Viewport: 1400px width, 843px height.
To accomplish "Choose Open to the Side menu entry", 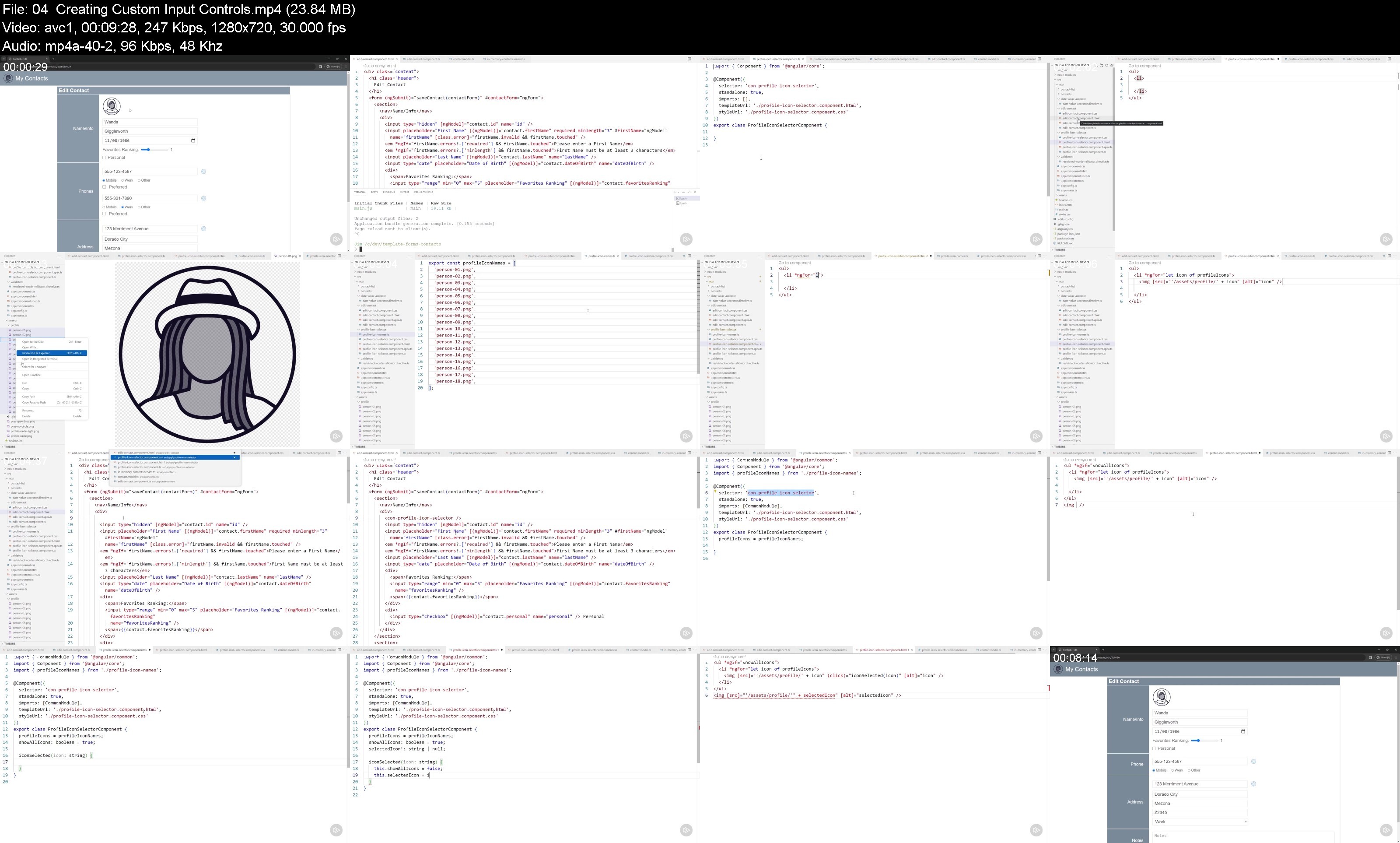I will pyautogui.click(x=52, y=342).
